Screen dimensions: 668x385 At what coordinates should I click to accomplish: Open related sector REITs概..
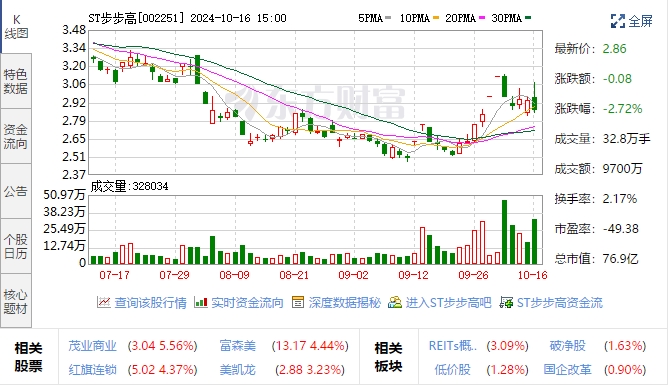(x=452, y=345)
